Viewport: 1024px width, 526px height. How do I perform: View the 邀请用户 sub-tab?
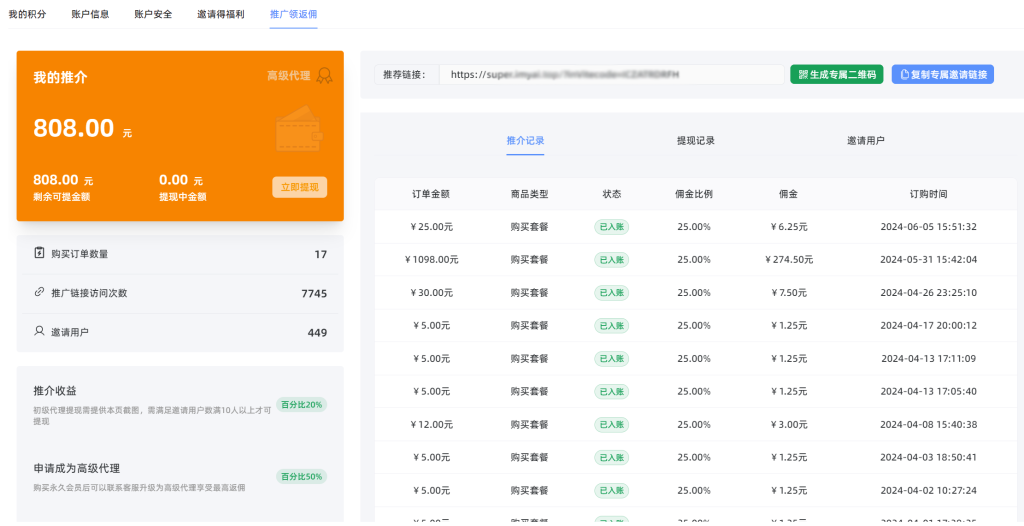coord(866,140)
